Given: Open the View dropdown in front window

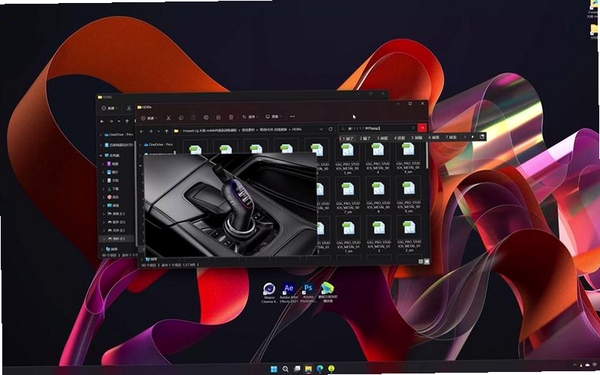Looking at the screenshot, I should pyautogui.click(x=273, y=116).
